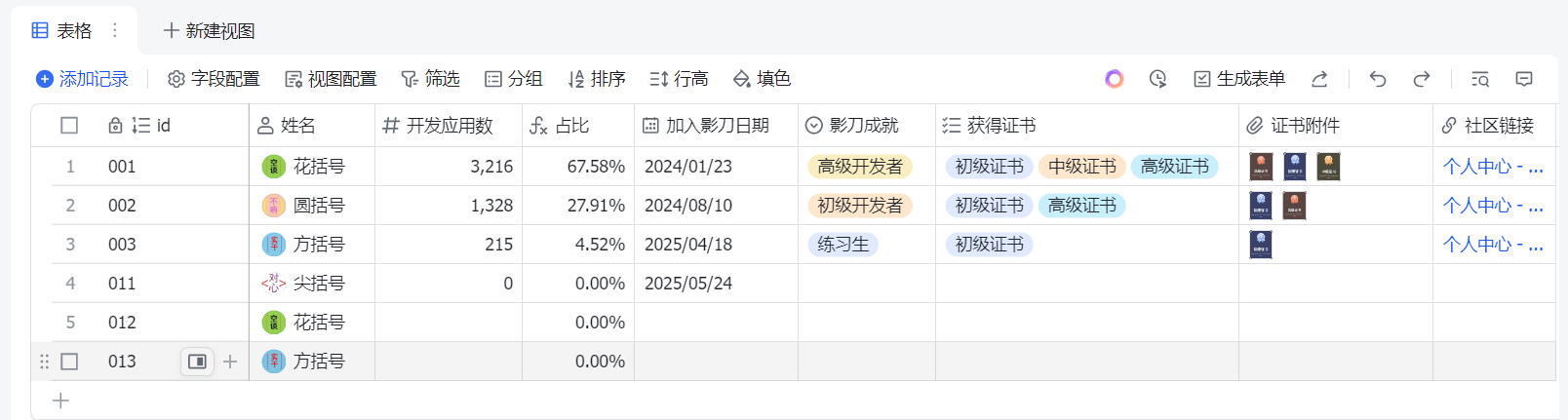Click 新建视图 to create a view
Screen dimensions: 1568x420
(209, 30)
